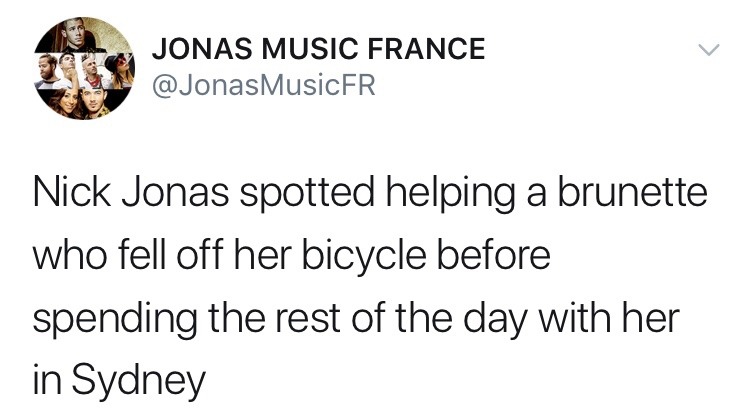Open the tweet options chevron menu
750x410 pixels.
pyautogui.click(x=708, y=48)
